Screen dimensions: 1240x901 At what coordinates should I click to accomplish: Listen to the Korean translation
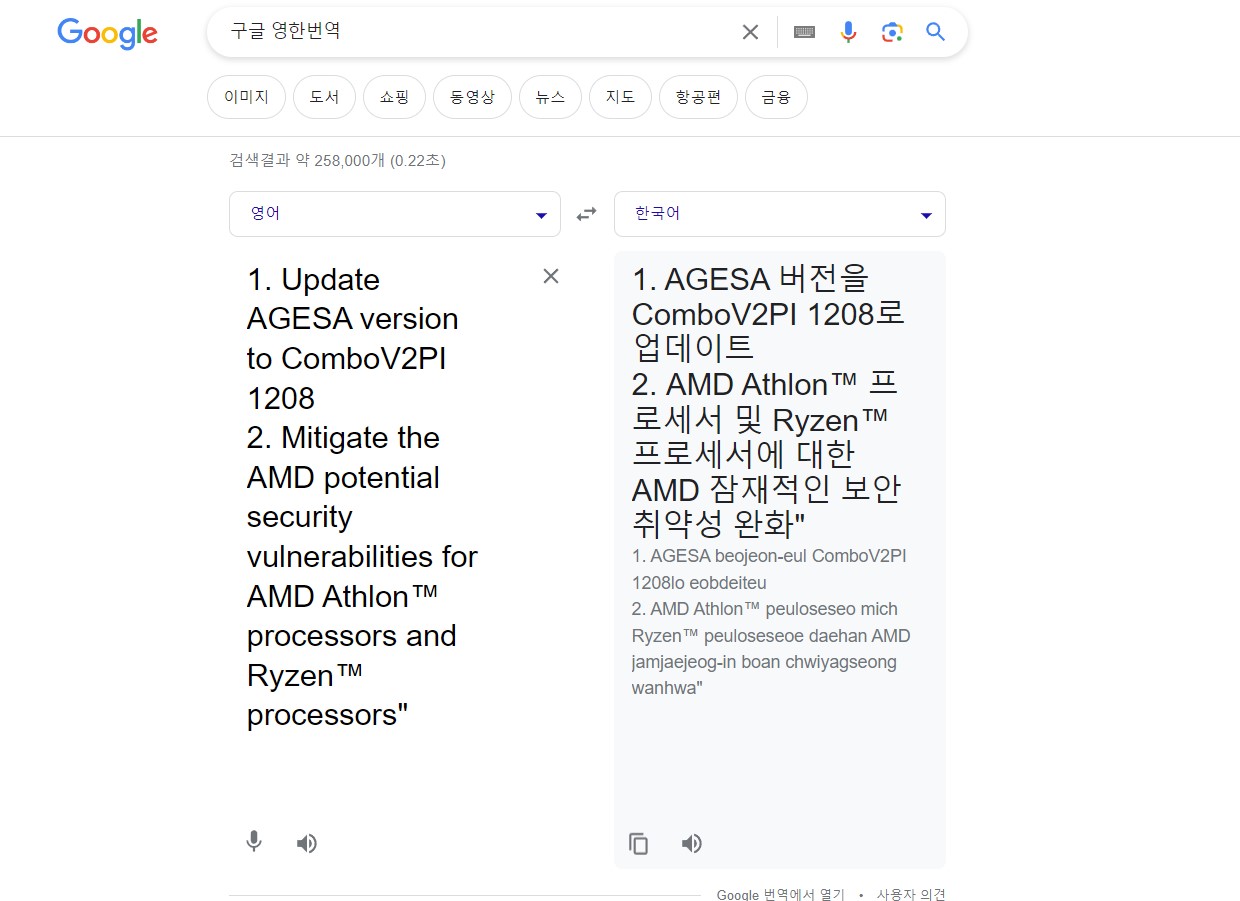pyautogui.click(x=692, y=843)
